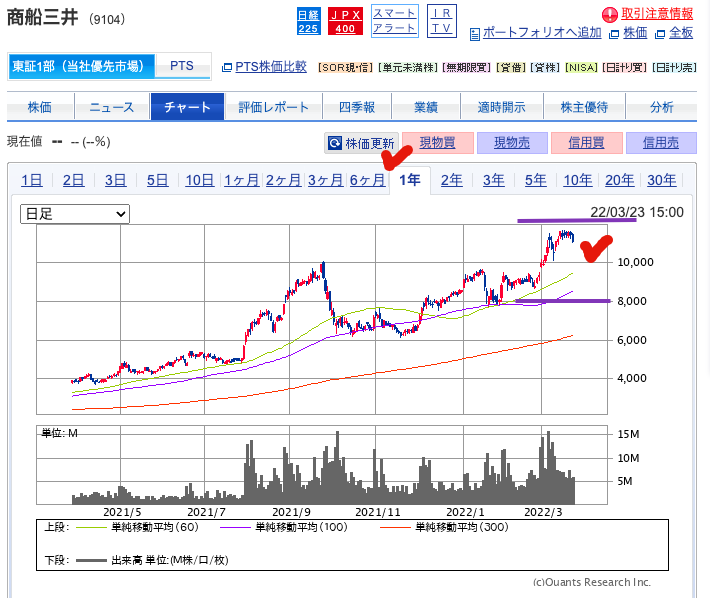
Task: Open the スマートアラート icon
Action: 394,21
